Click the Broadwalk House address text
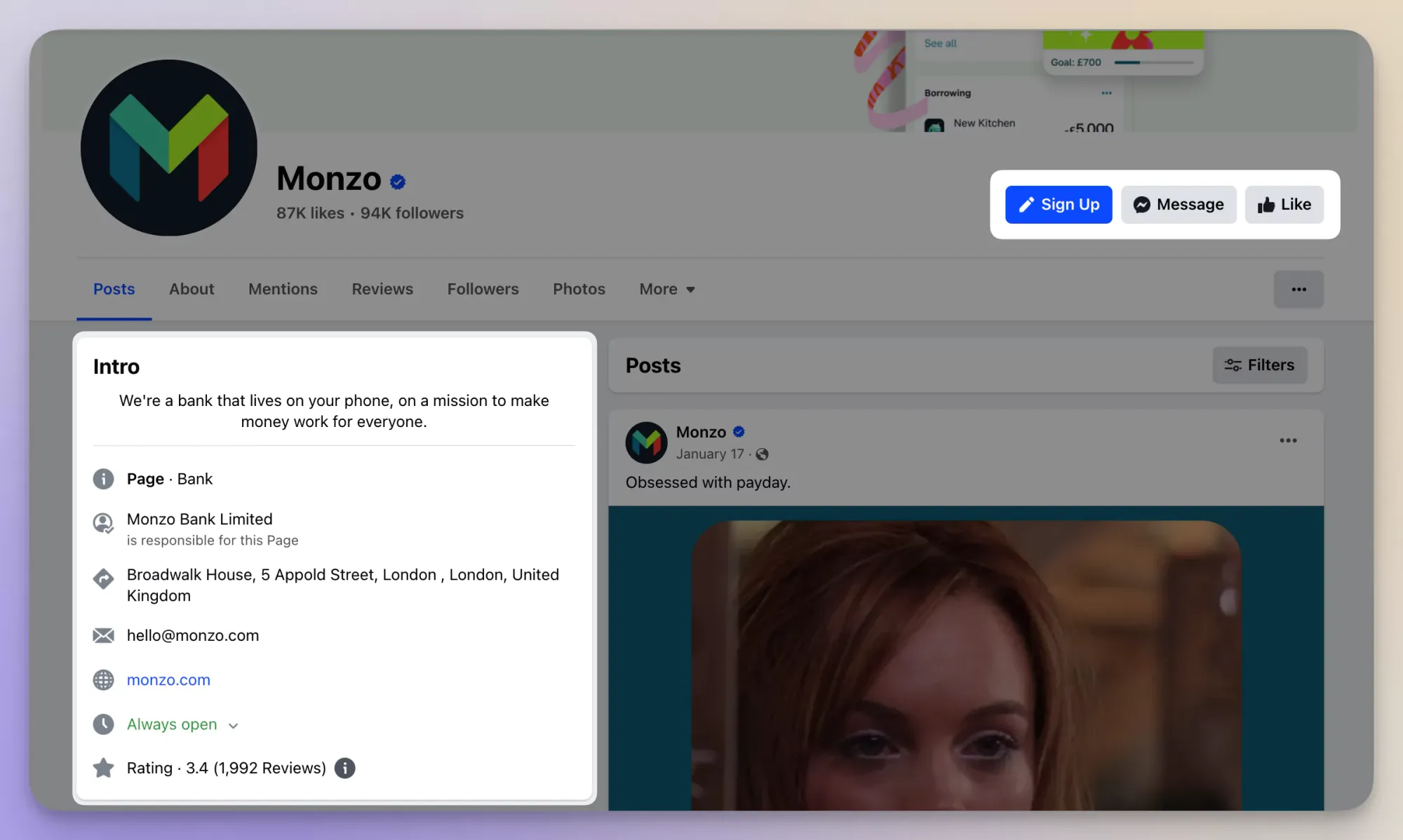 click(x=343, y=585)
